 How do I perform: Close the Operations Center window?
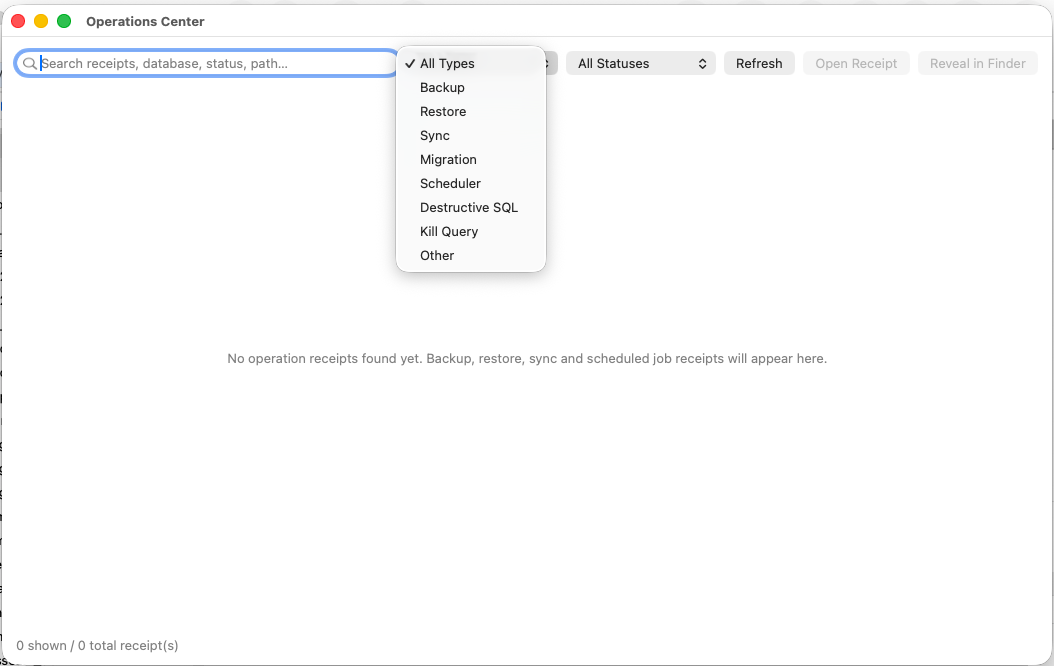click(x=18, y=22)
